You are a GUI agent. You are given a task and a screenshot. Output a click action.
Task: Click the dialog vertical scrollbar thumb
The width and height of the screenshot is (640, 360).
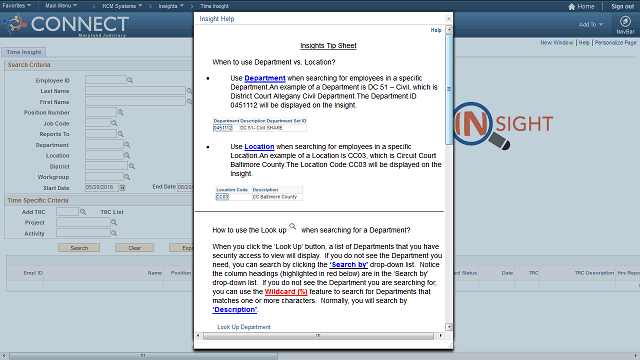click(449, 89)
